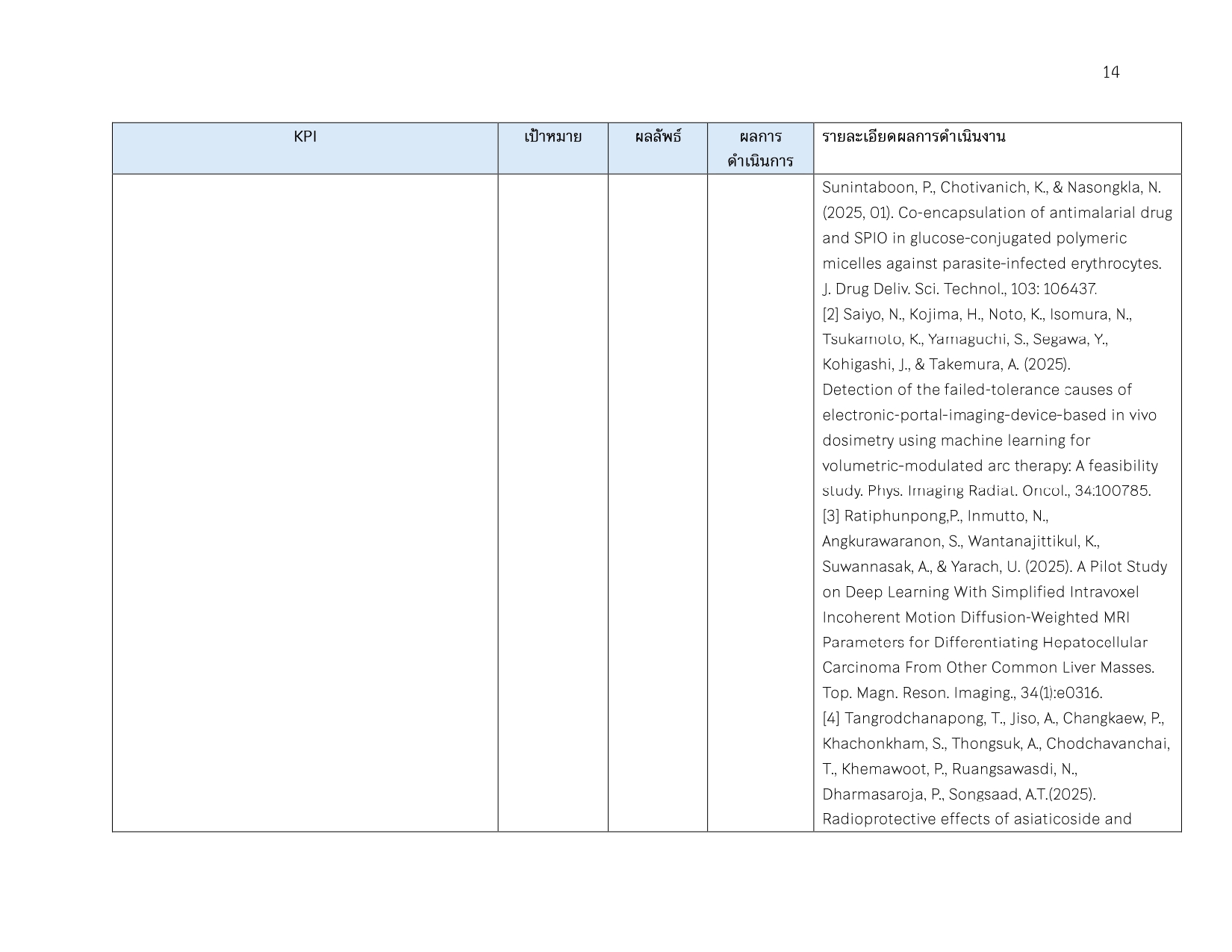The height and width of the screenshot is (952, 1232).
Task: Click the ผลลัพธ์ column header
Action: point(657,137)
